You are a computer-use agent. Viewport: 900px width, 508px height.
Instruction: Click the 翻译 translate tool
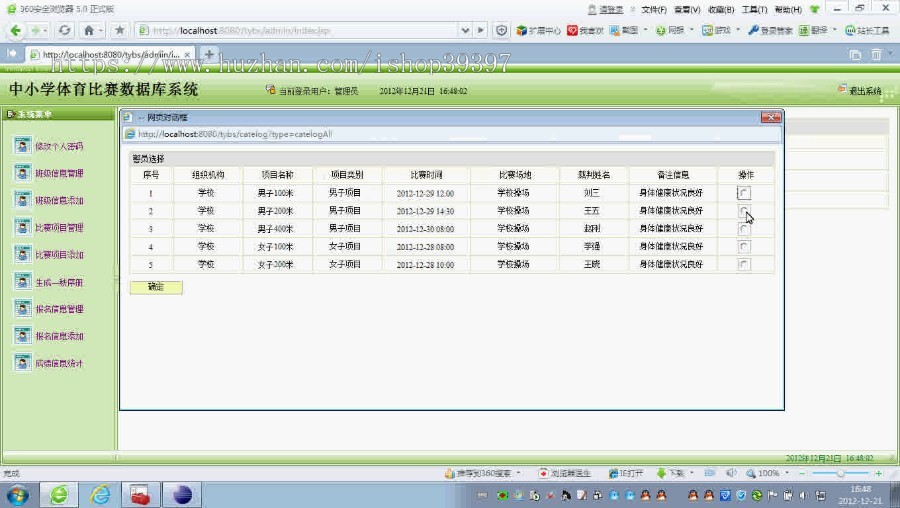tap(813, 30)
